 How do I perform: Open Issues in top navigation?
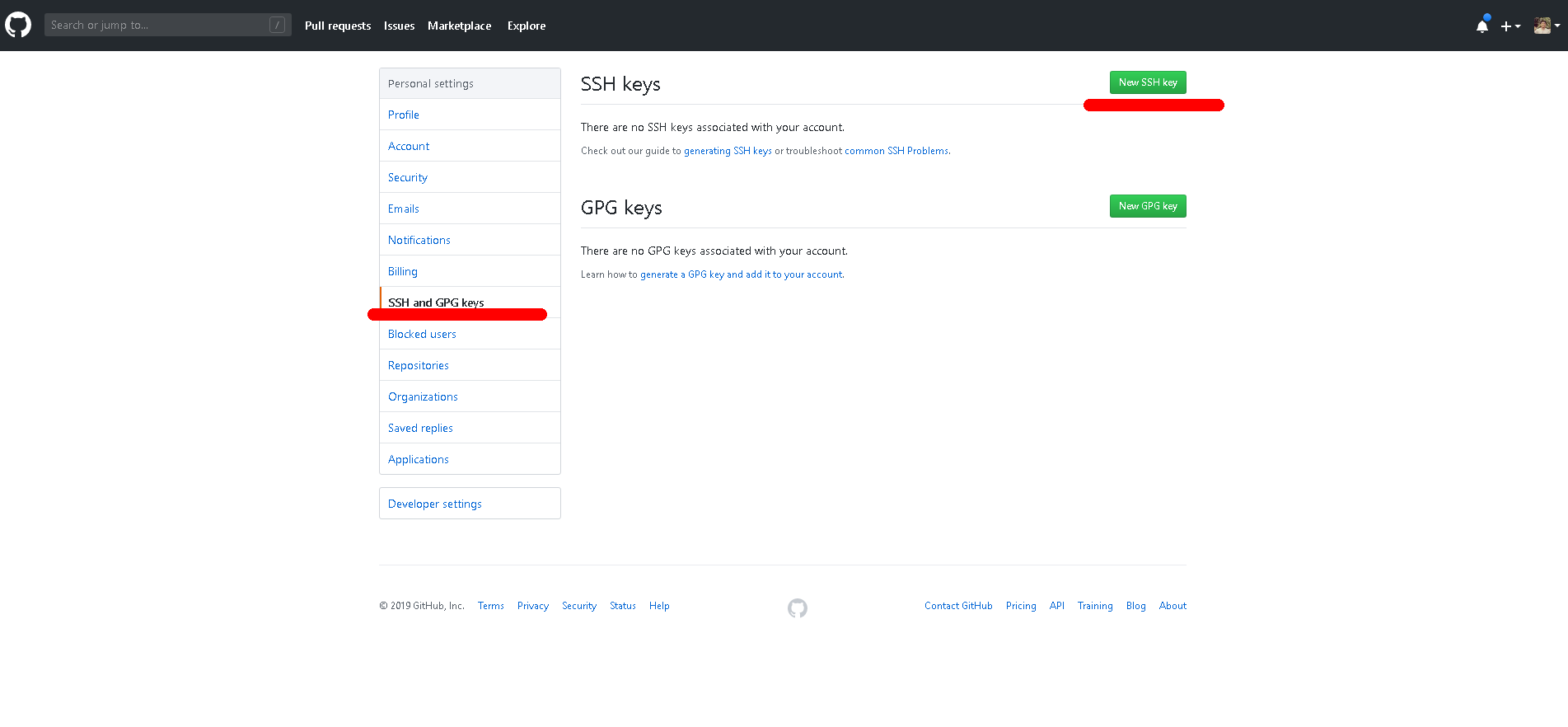click(399, 26)
